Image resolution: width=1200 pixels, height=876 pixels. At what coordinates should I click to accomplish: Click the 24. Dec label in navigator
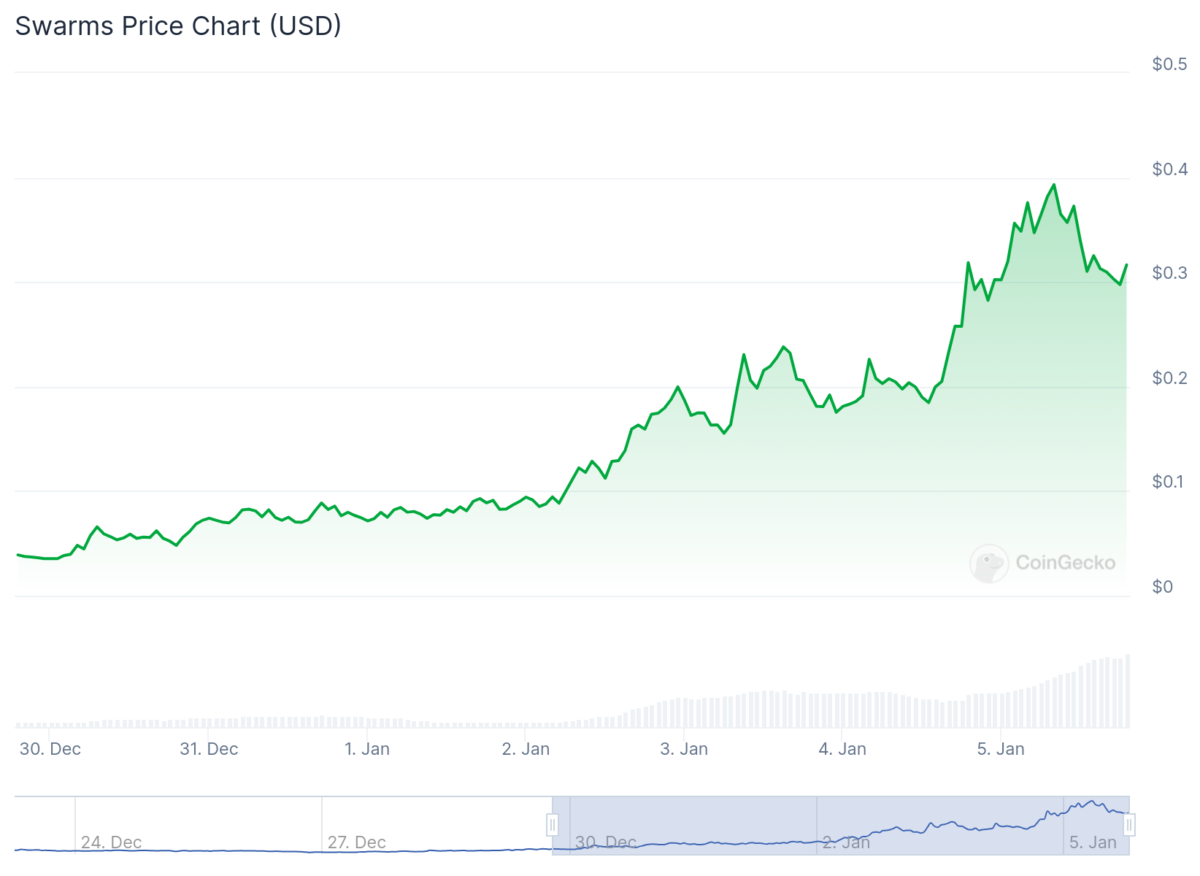(x=111, y=842)
